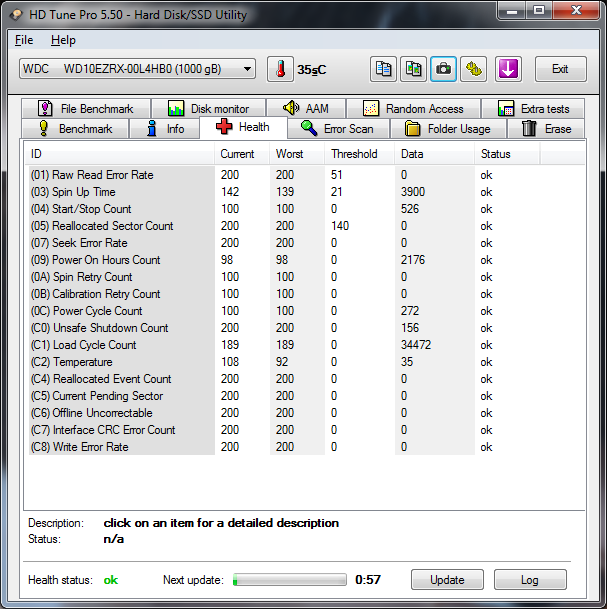The image size is (607, 609).
Task: Click the copy screenshot to clipboard icon
Action: pyautogui.click(x=413, y=70)
